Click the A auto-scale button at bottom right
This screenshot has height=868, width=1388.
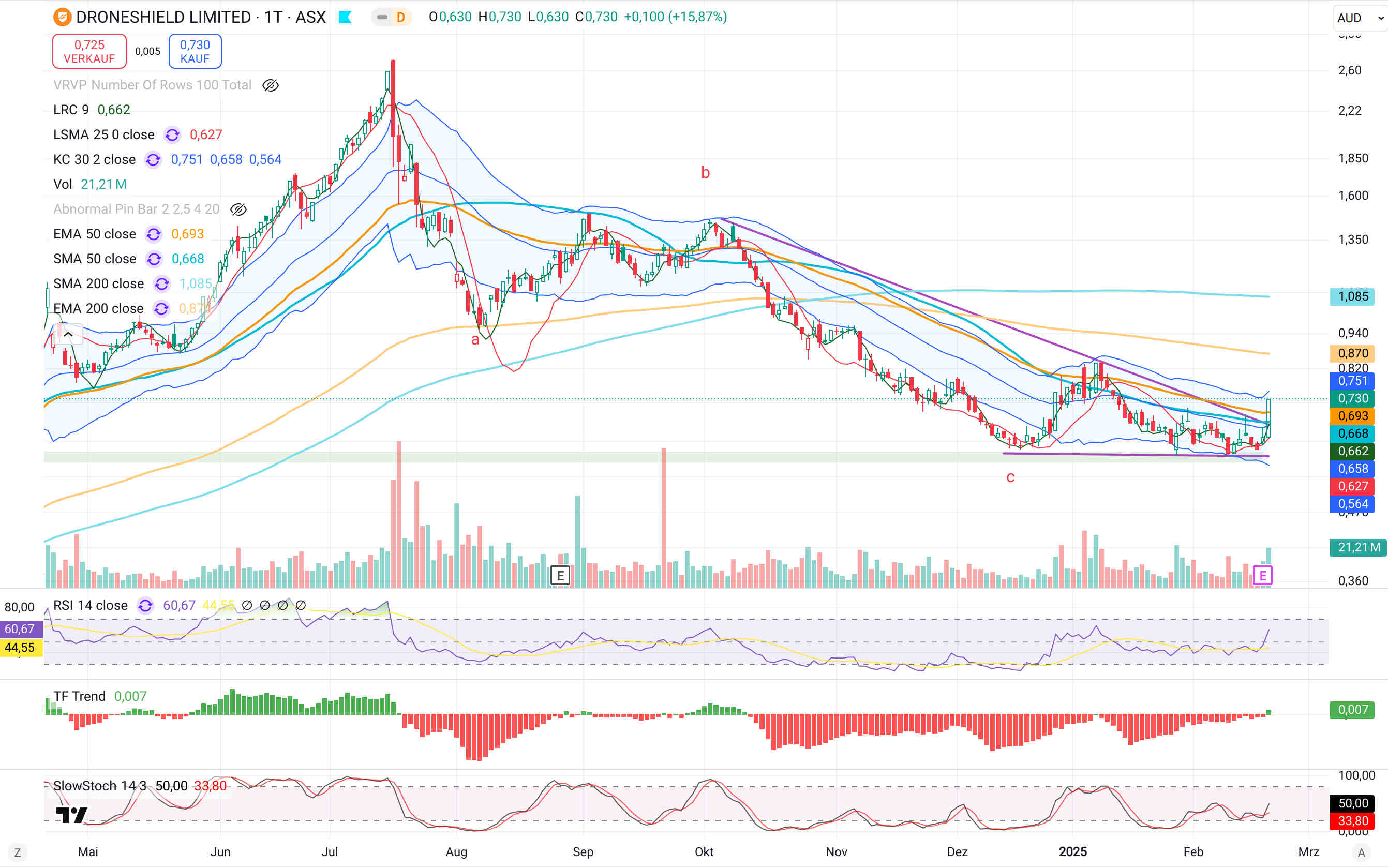[x=1361, y=852]
